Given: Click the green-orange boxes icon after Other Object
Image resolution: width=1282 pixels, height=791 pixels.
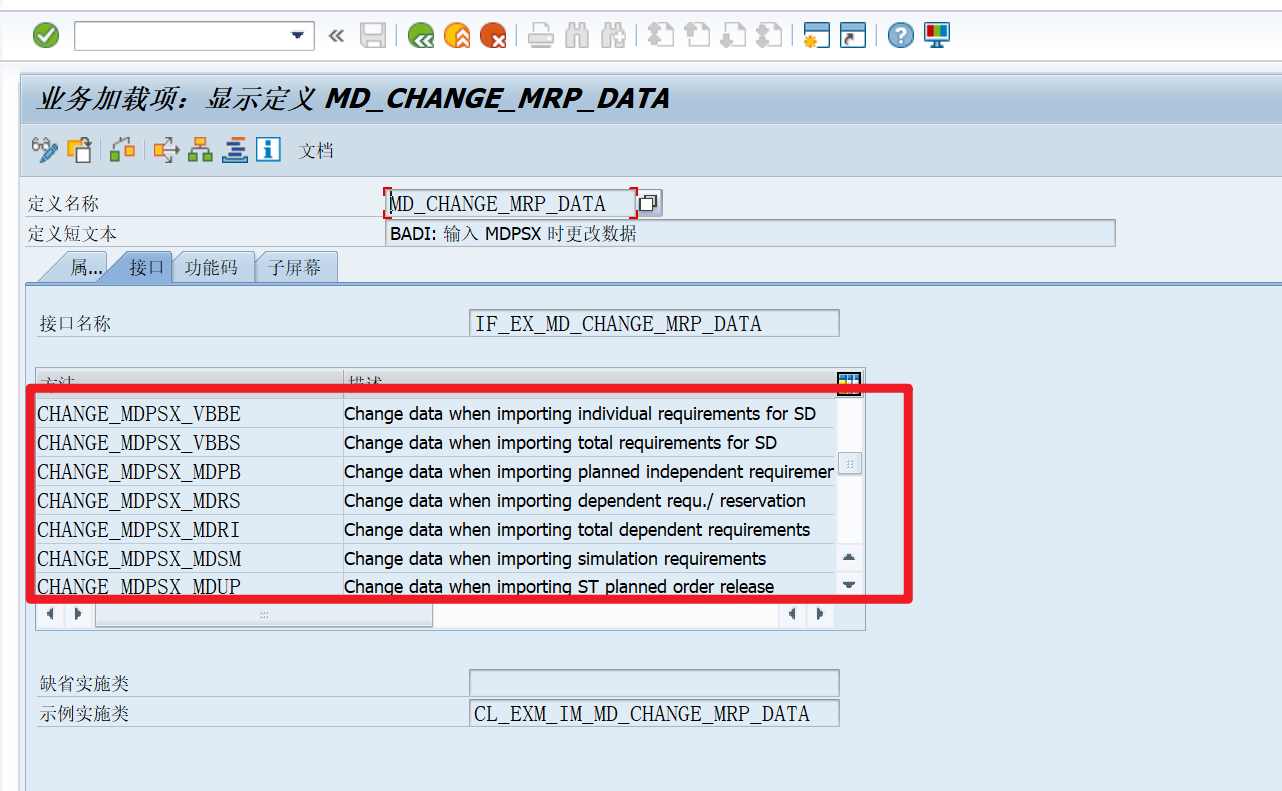Looking at the screenshot, I should click(123, 150).
